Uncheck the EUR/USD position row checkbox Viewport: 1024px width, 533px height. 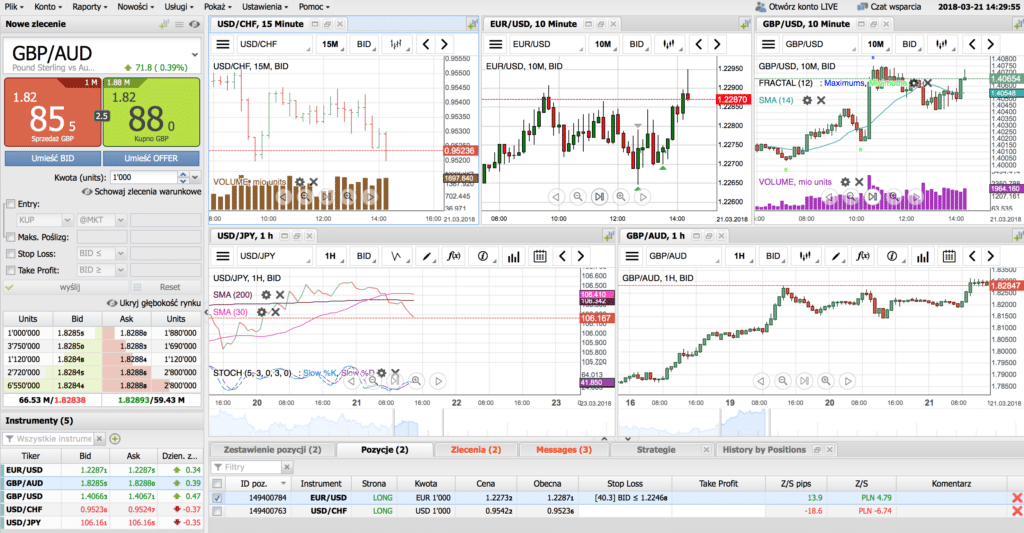pos(217,498)
